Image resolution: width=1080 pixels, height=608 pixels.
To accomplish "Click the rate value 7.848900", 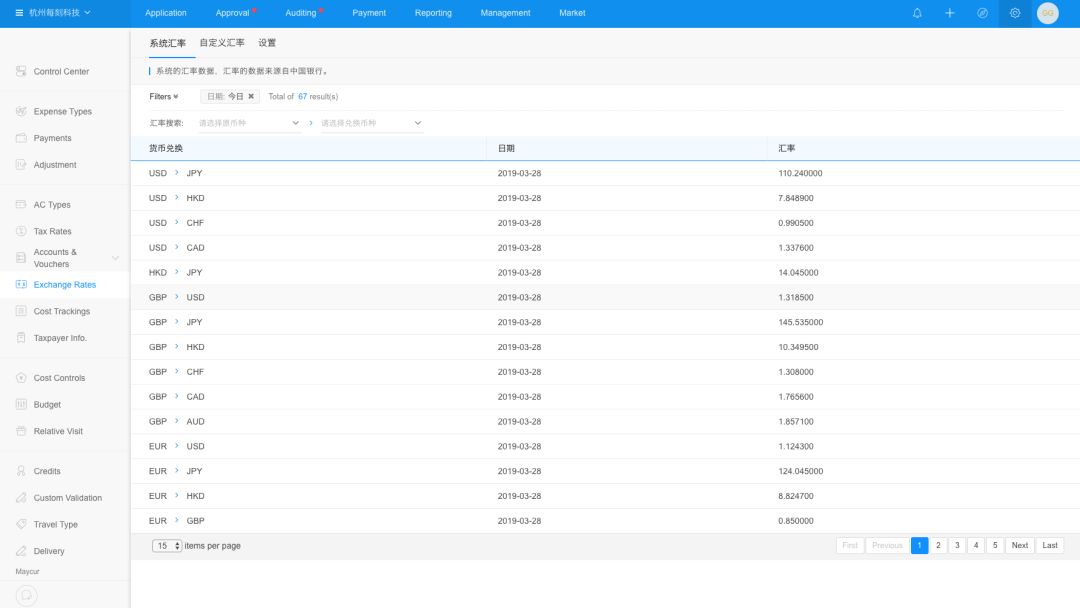I will coord(796,198).
